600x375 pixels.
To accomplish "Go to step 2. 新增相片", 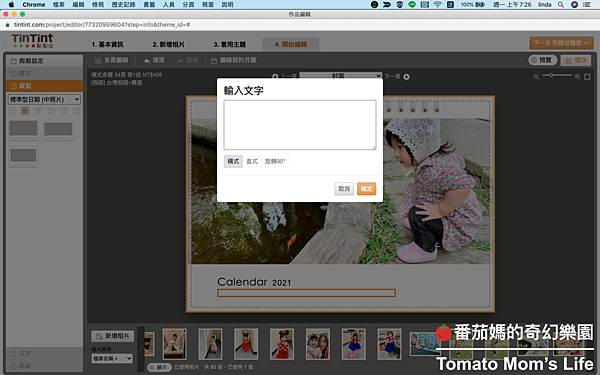I will click(x=168, y=44).
